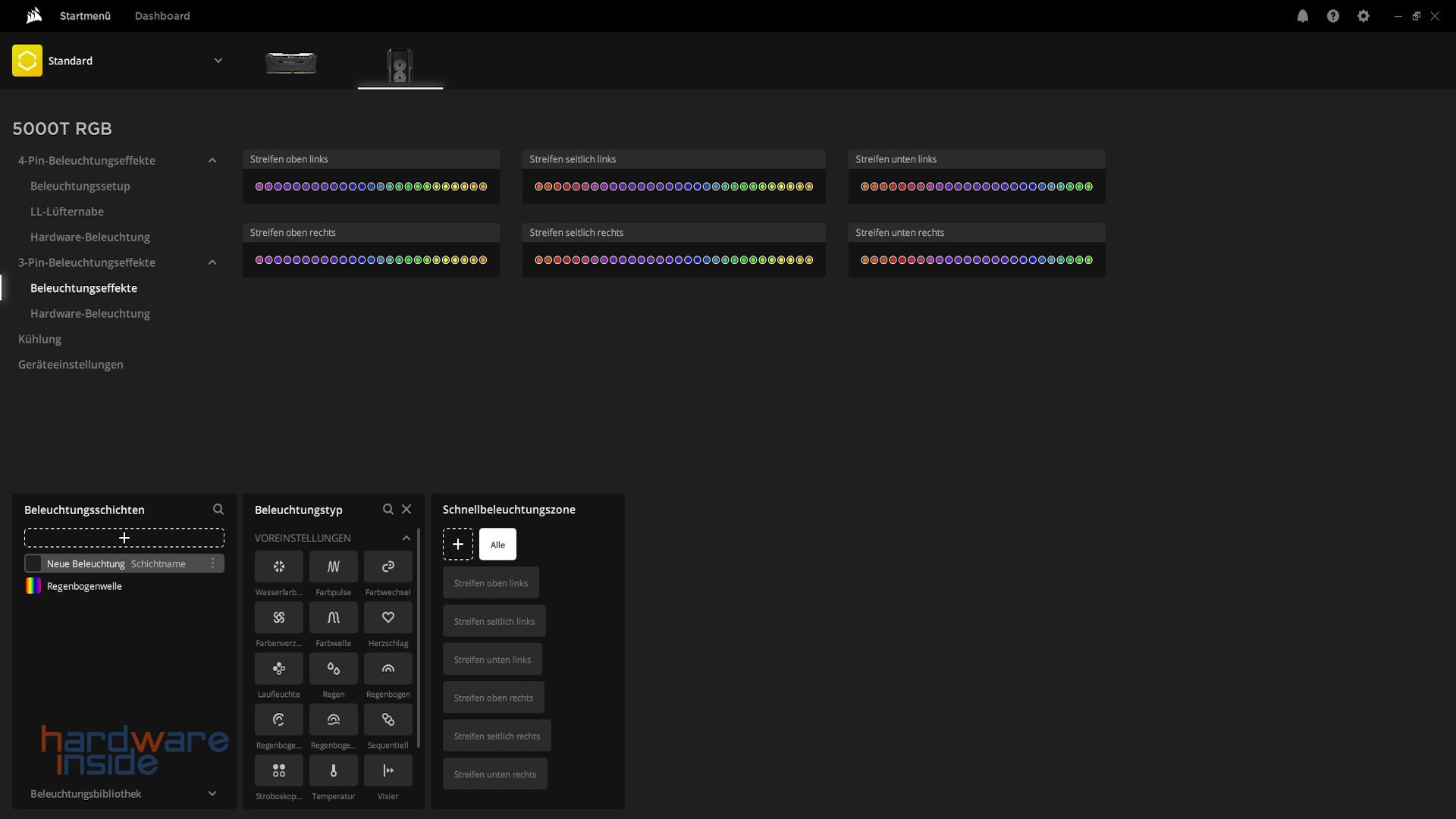Click the Regenbogenwelle rainbow color swatch

(x=33, y=586)
